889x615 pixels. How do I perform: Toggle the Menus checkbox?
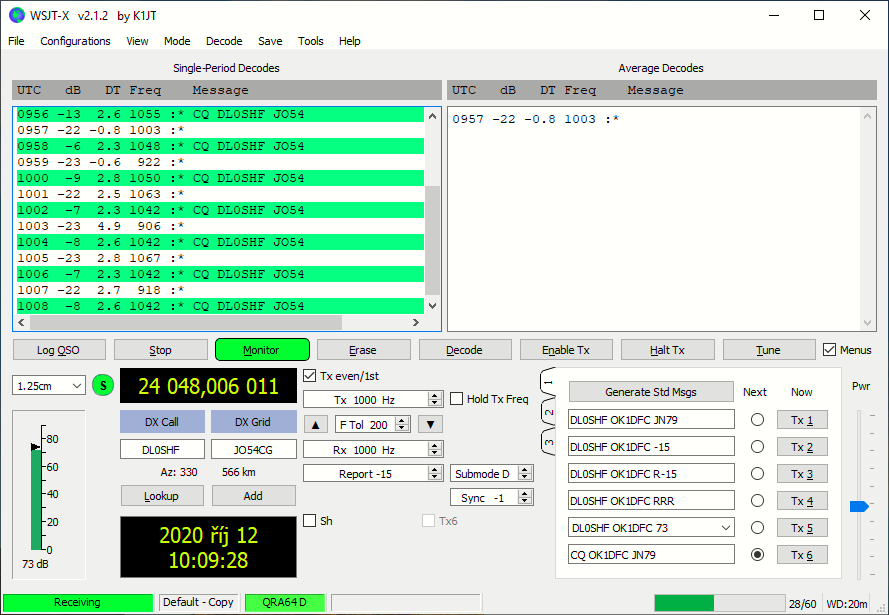829,350
